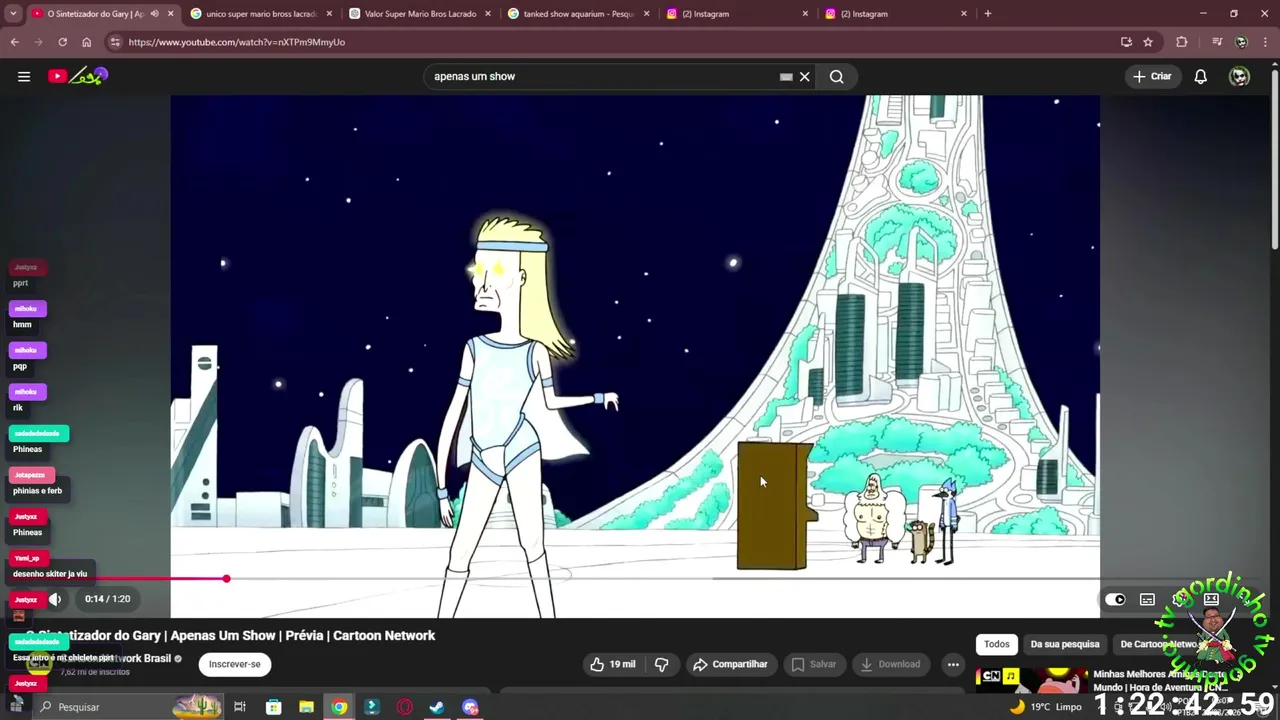Viewport: 1280px width, 720px height.
Task: Open Google Chrome from the taskbar
Action: click(x=339, y=707)
